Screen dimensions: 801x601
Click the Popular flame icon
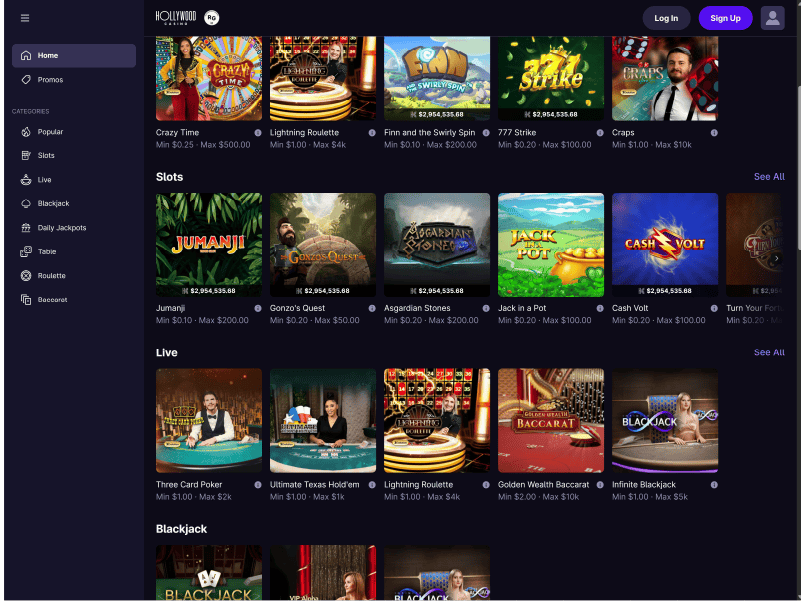click(26, 132)
